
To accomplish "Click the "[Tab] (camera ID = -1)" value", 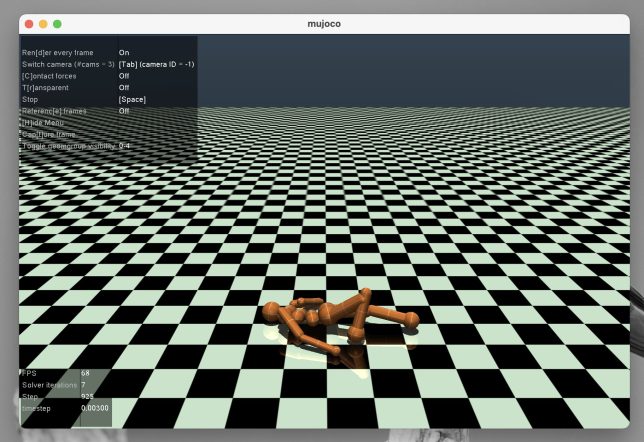I will click(x=156, y=64).
